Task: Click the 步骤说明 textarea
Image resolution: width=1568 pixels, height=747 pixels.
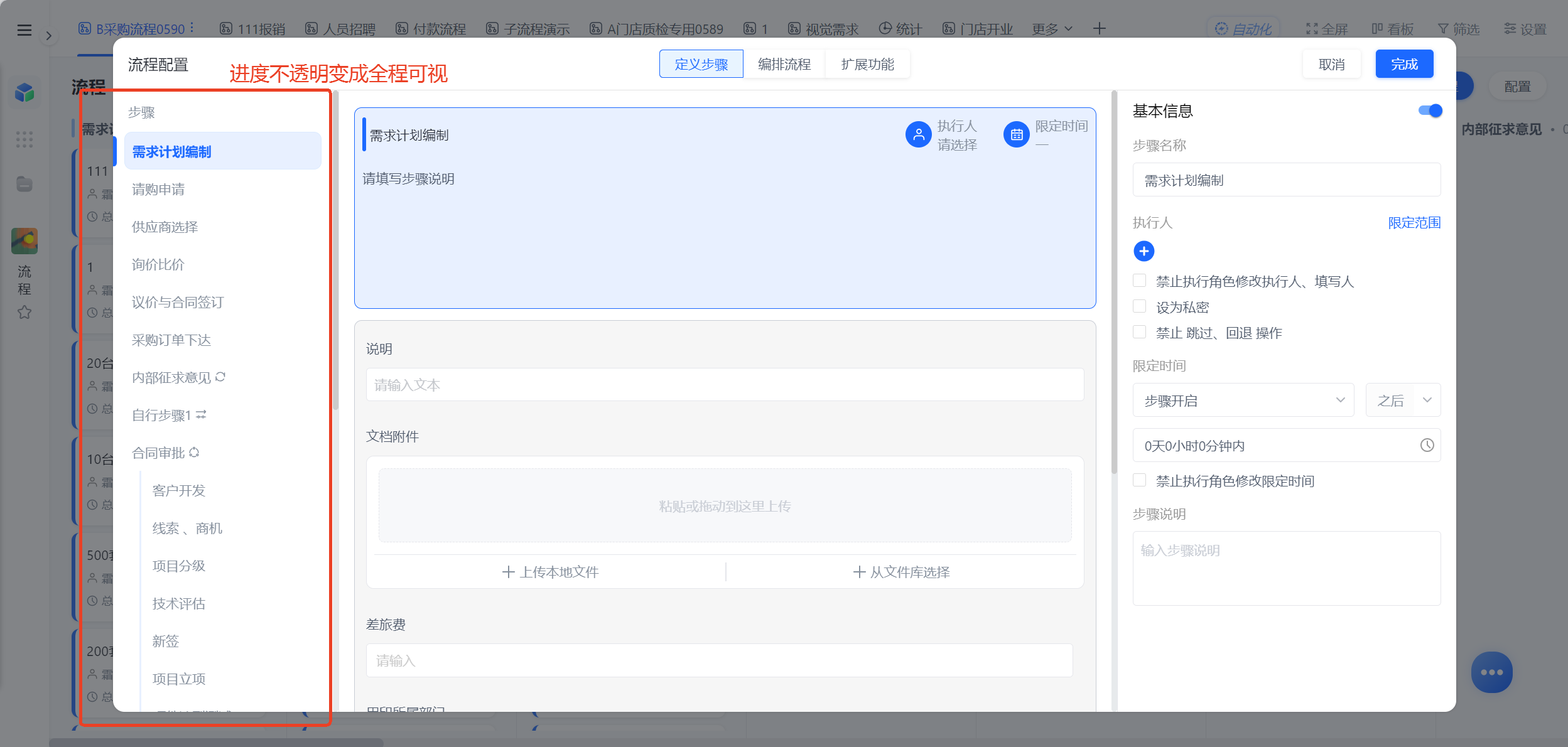Action: pyautogui.click(x=1286, y=568)
